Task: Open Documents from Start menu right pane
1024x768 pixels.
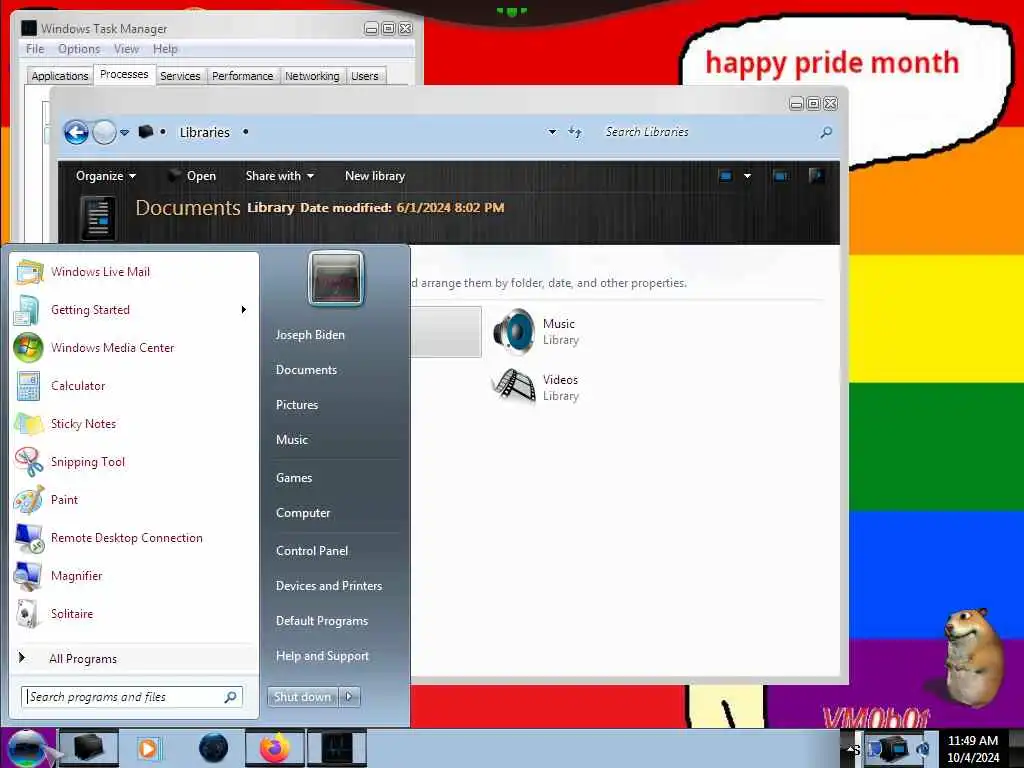Action: coord(306,370)
